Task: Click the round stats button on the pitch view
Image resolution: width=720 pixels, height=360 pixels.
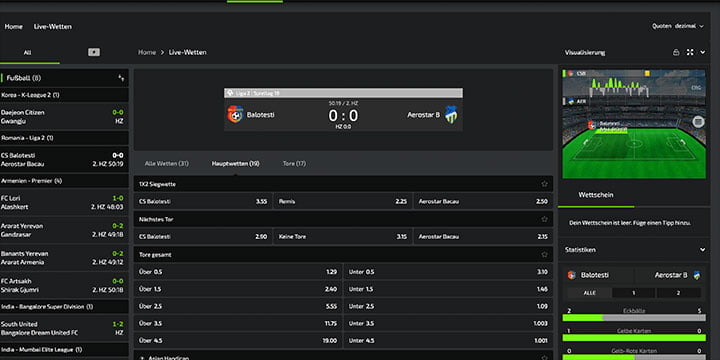Action: coord(698,122)
